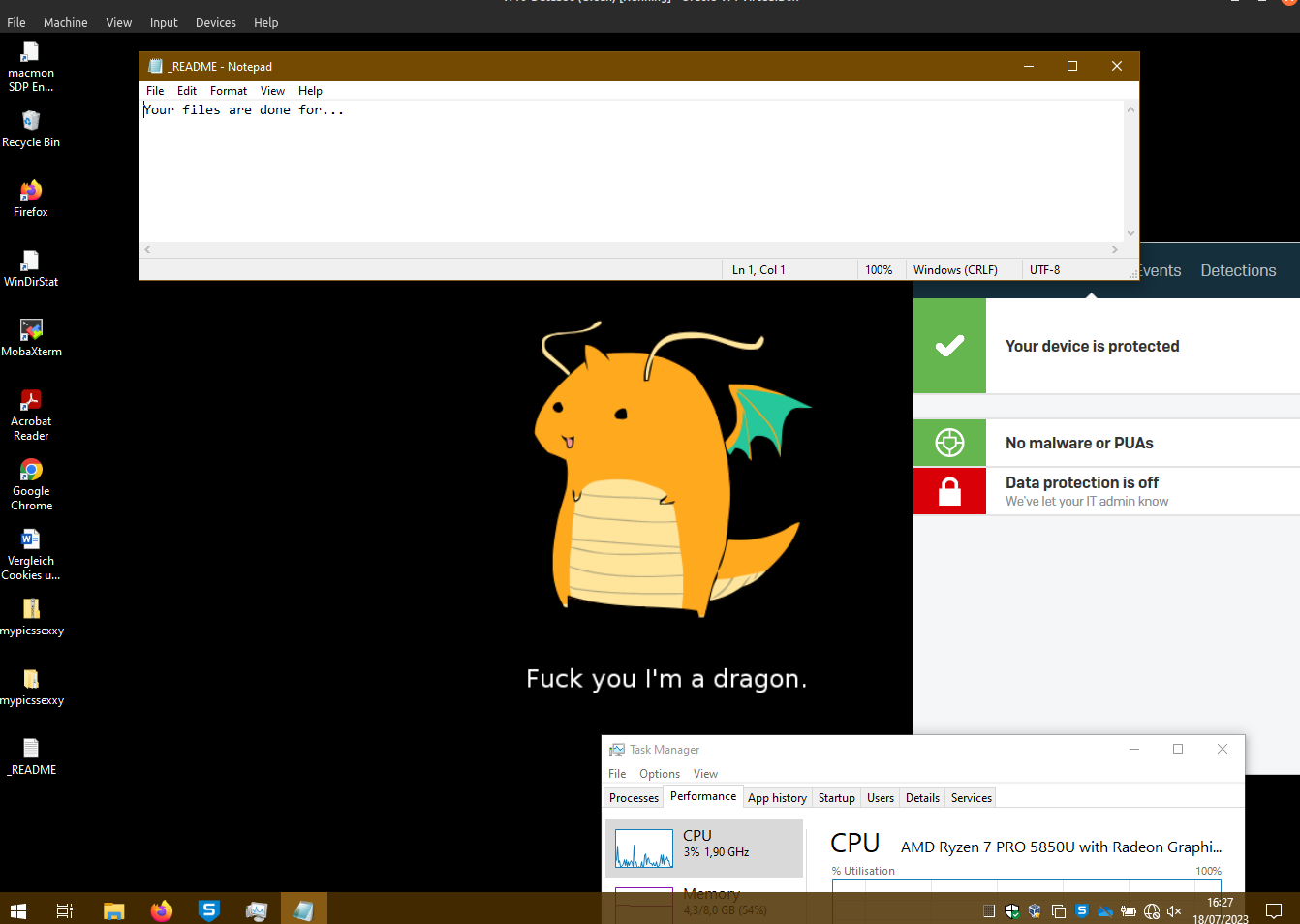Open Notepad View menu
Image resolution: width=1300 pixels, height=924 pixels.
[x=272, y=91]
